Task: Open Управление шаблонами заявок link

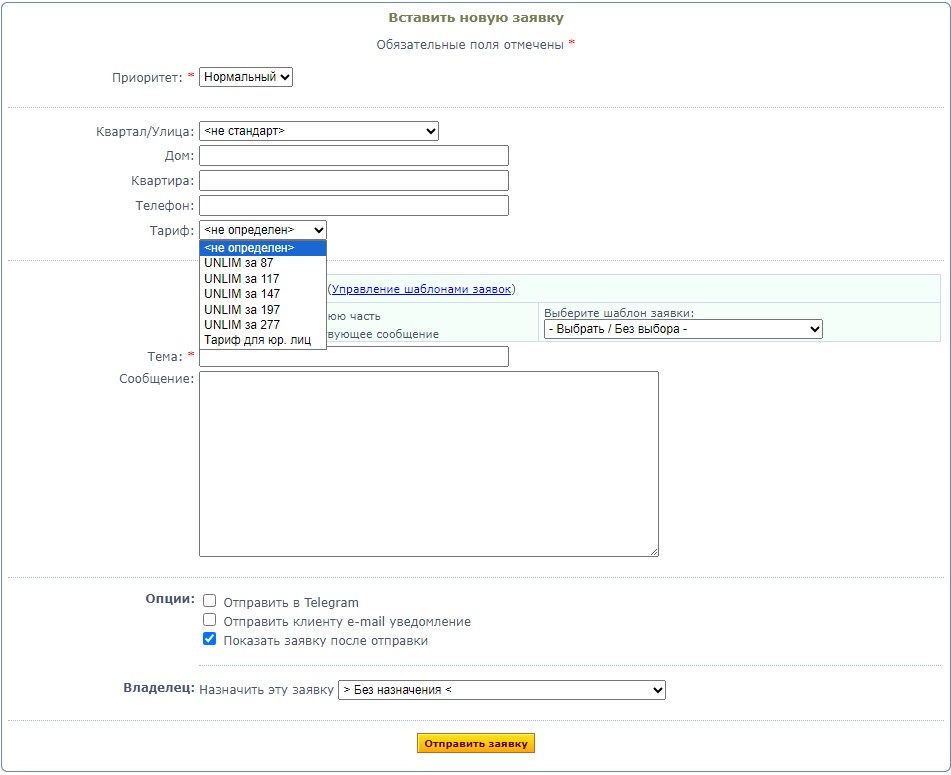Action: 422,289
